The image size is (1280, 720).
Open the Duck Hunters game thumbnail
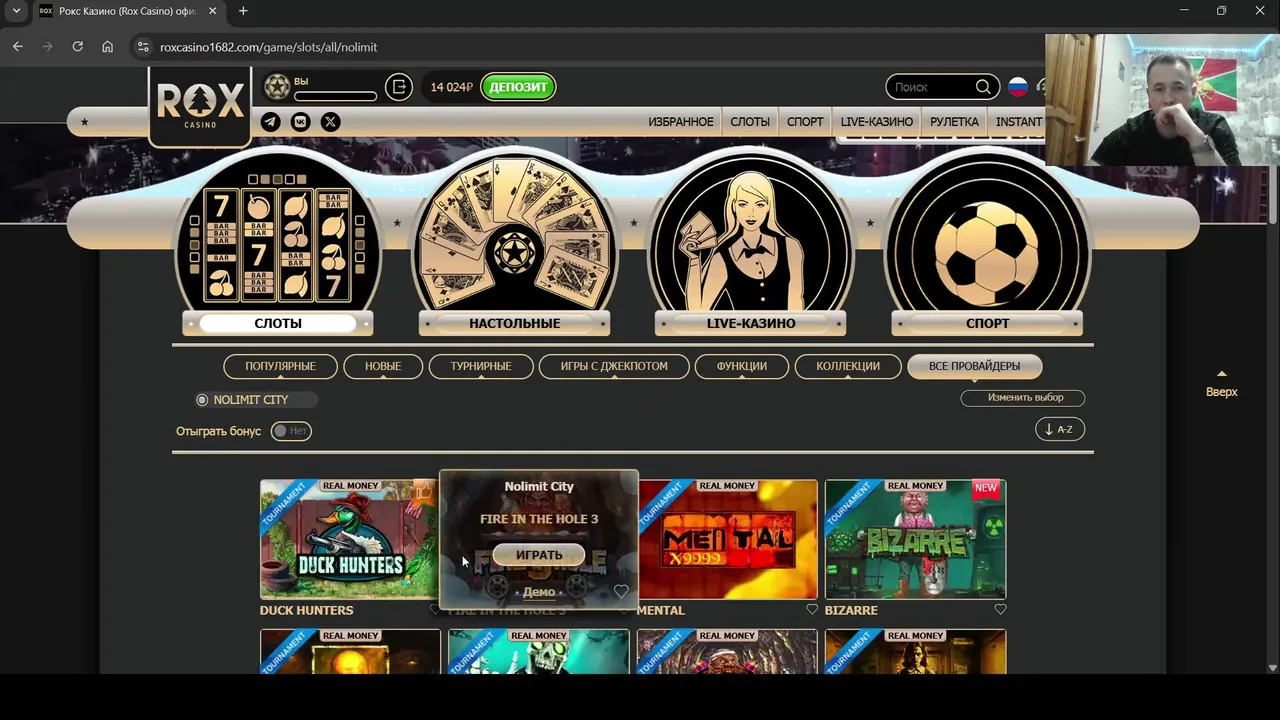pos(349,539)
